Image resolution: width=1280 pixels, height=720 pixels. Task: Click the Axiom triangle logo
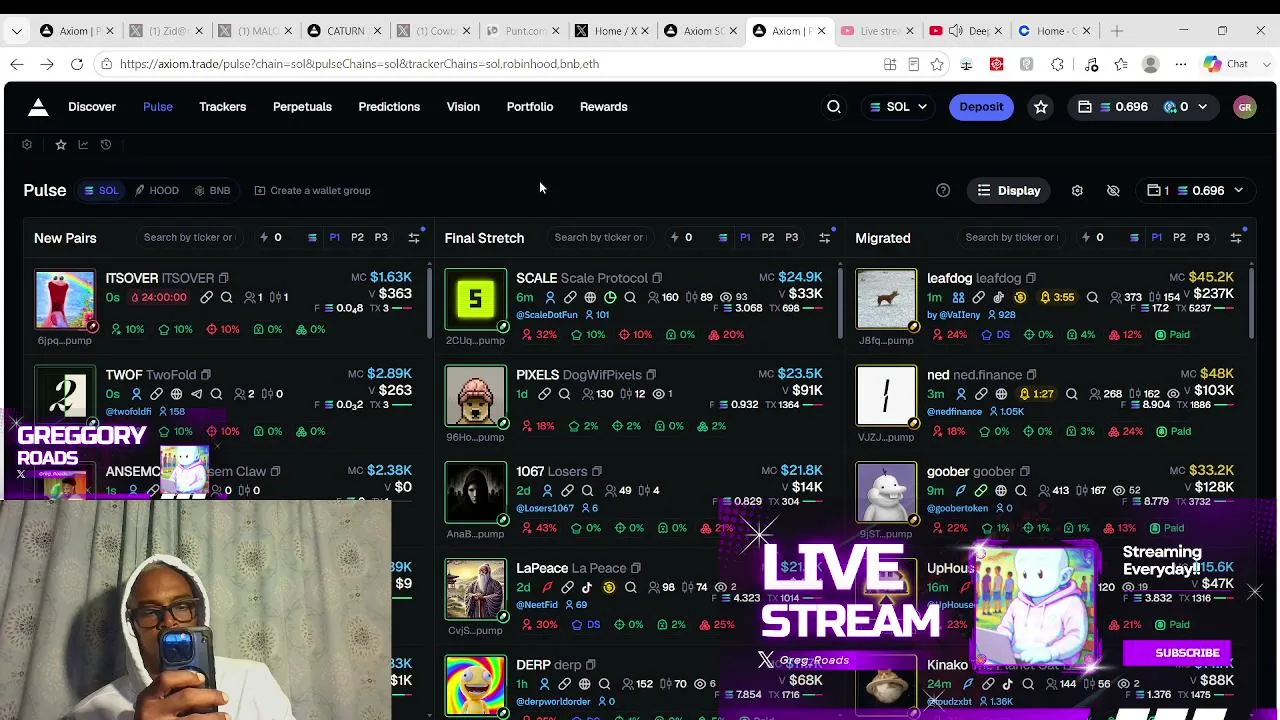point(38,107)
